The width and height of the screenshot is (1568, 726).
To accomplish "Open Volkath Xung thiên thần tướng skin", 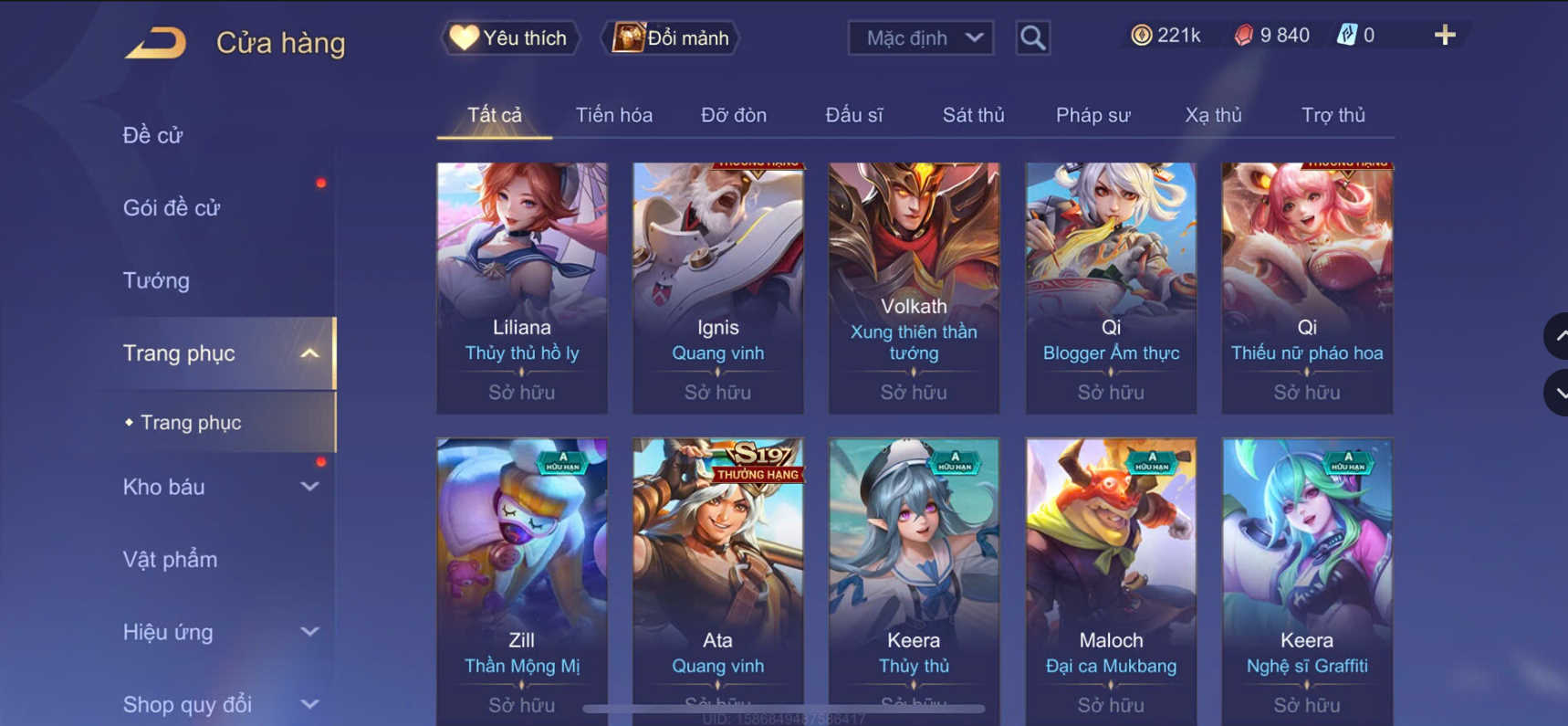I will [x=914, y=289].
